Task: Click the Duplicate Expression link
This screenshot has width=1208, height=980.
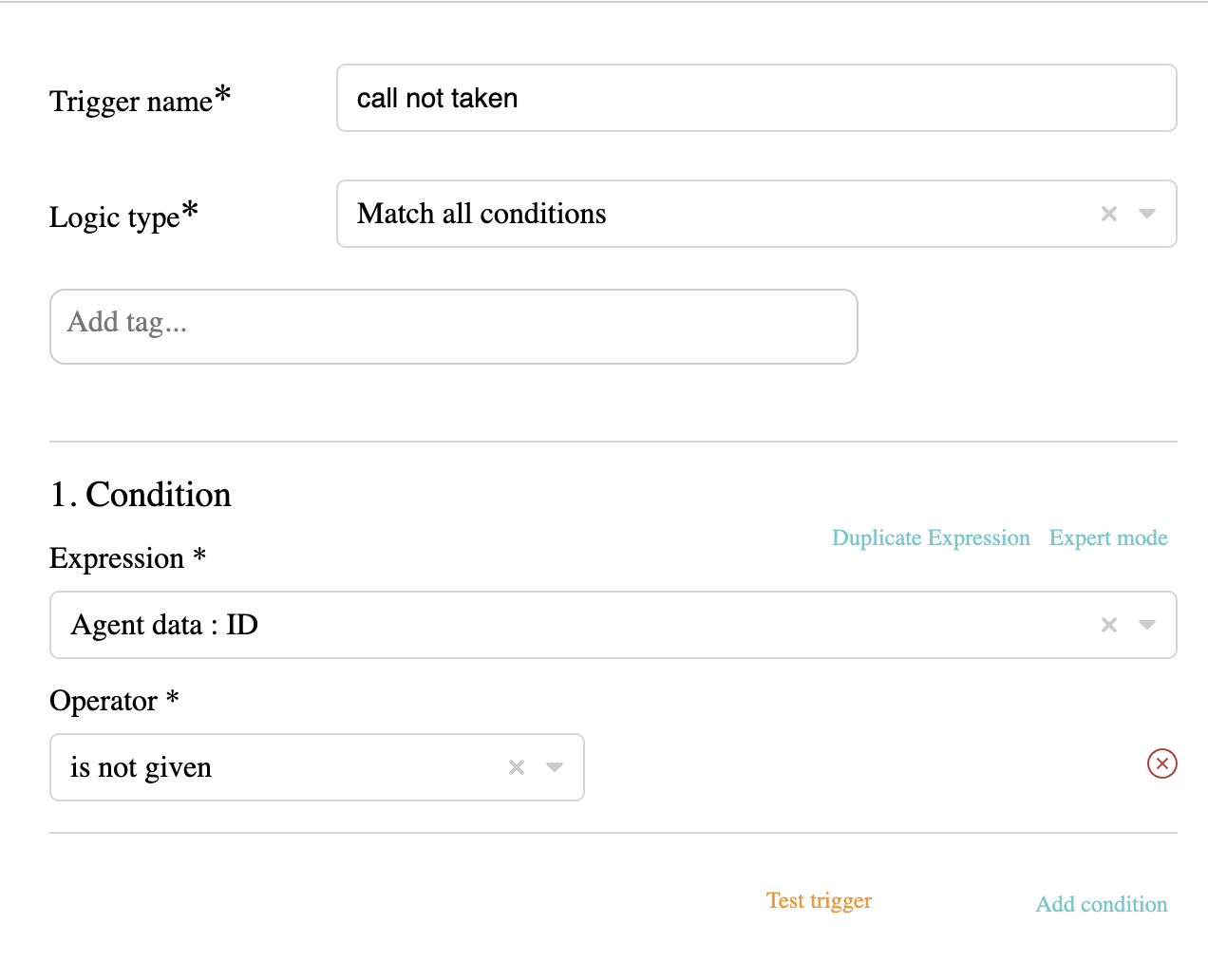Action: tap(931, 537)
